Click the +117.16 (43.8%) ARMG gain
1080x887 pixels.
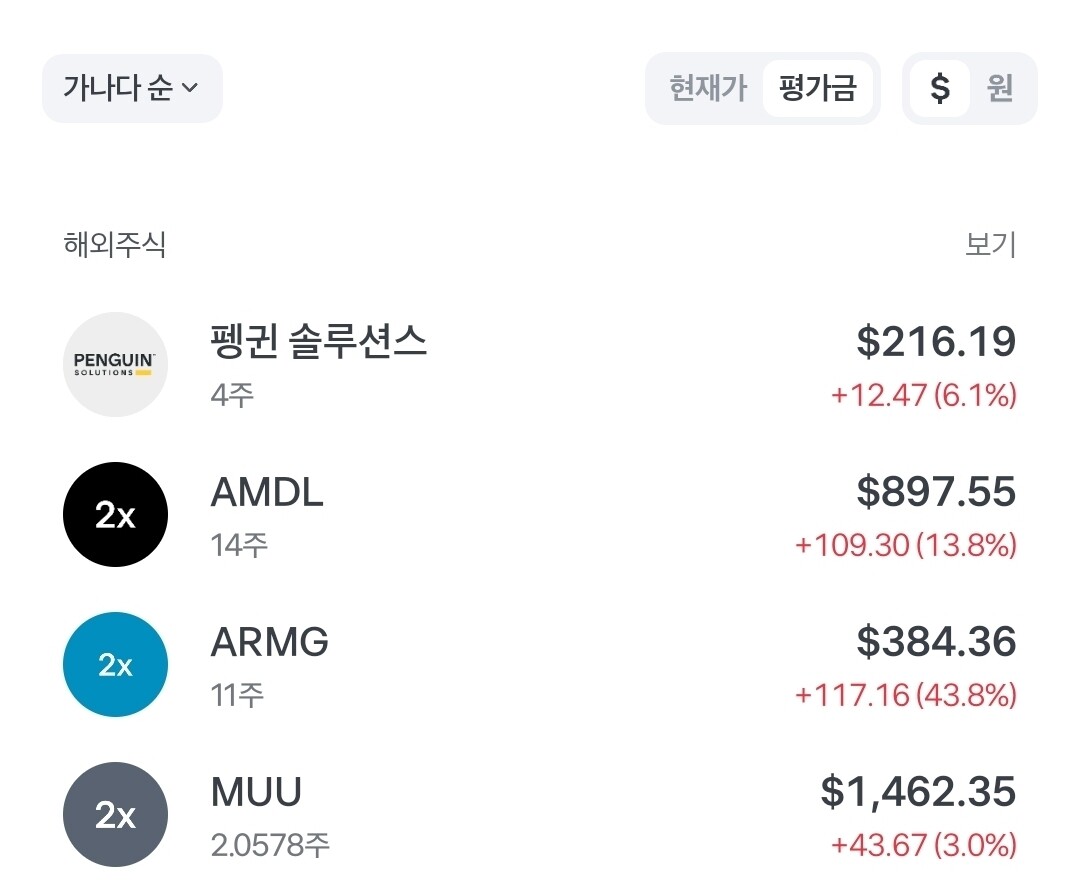[x=906, y=695]
